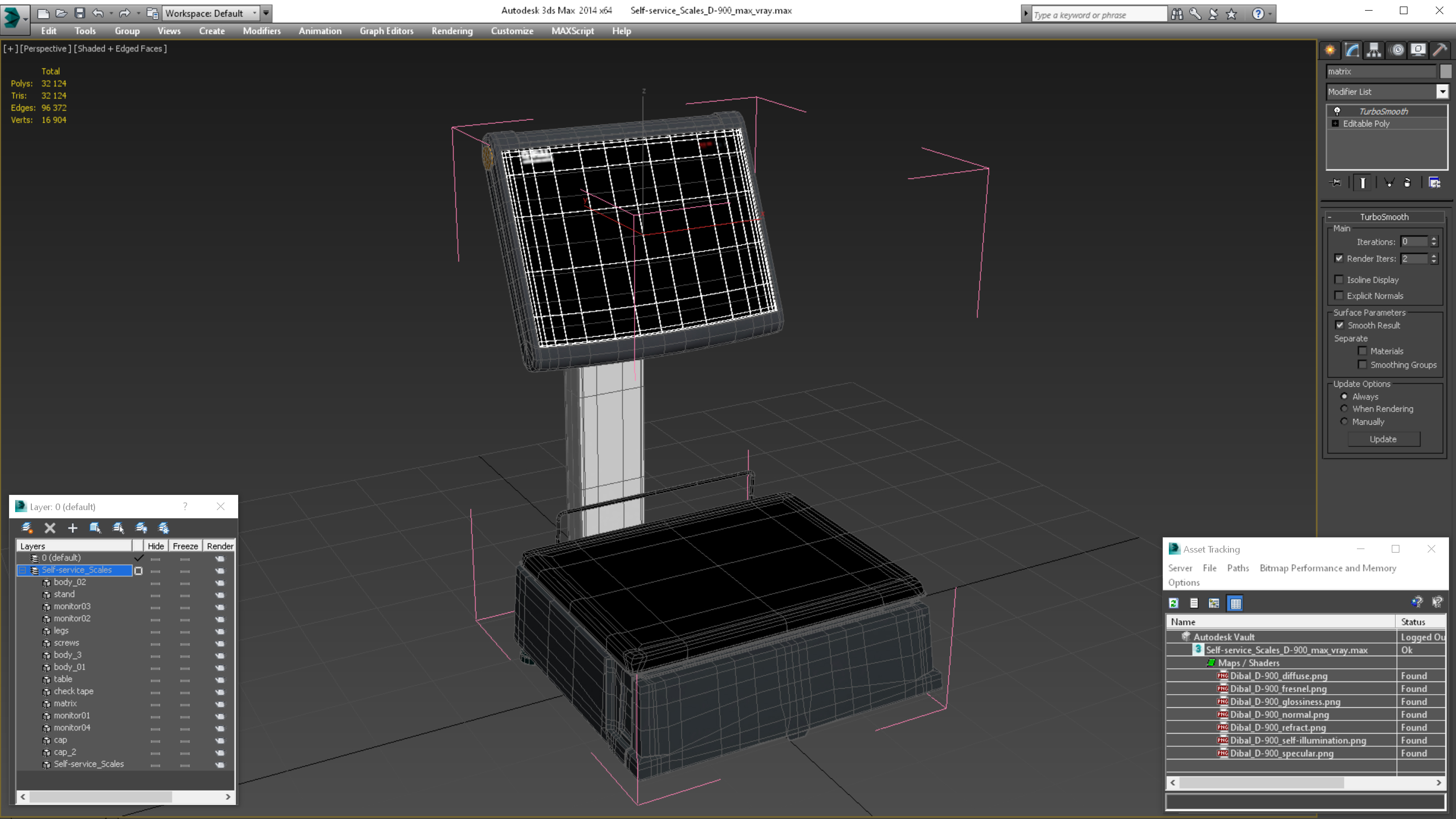The width and height of the screenshot is (1456, 819).
Task: Select the When Rendering update option
Action: pos(1344,408)
